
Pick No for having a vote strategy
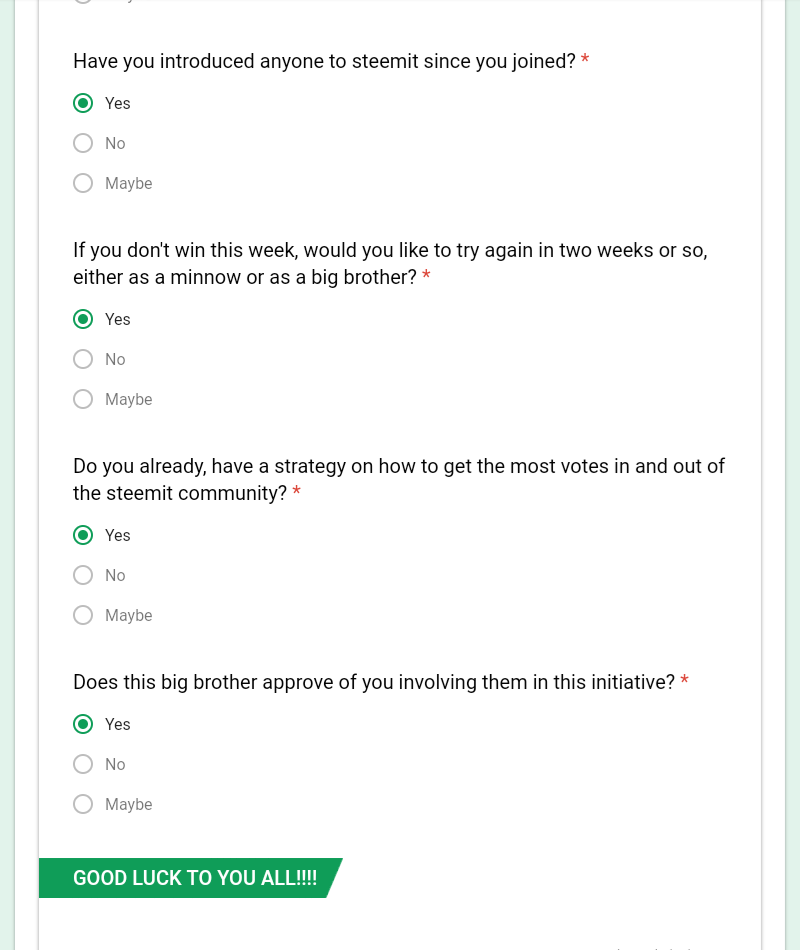[x=83, y=575]
